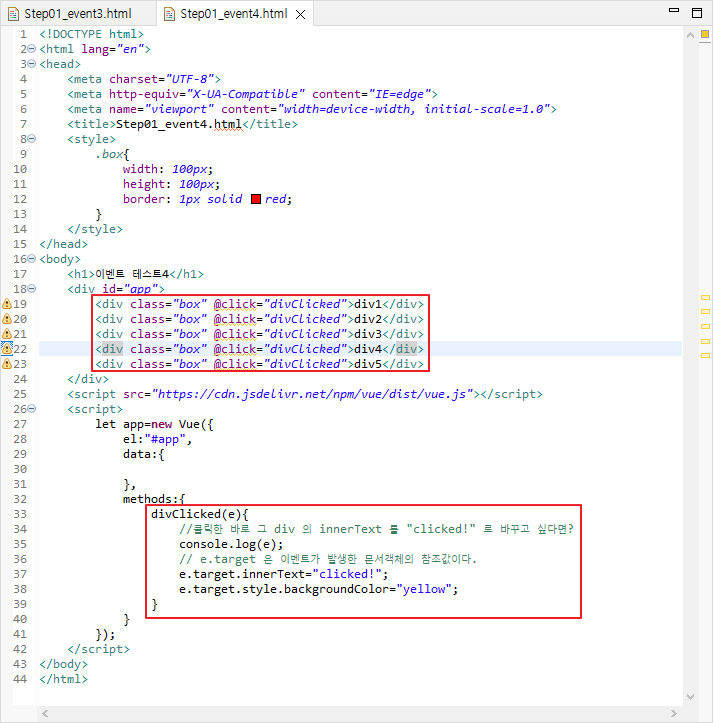
Task: Click line number 30 in the gutter
Action: point(20,469)
